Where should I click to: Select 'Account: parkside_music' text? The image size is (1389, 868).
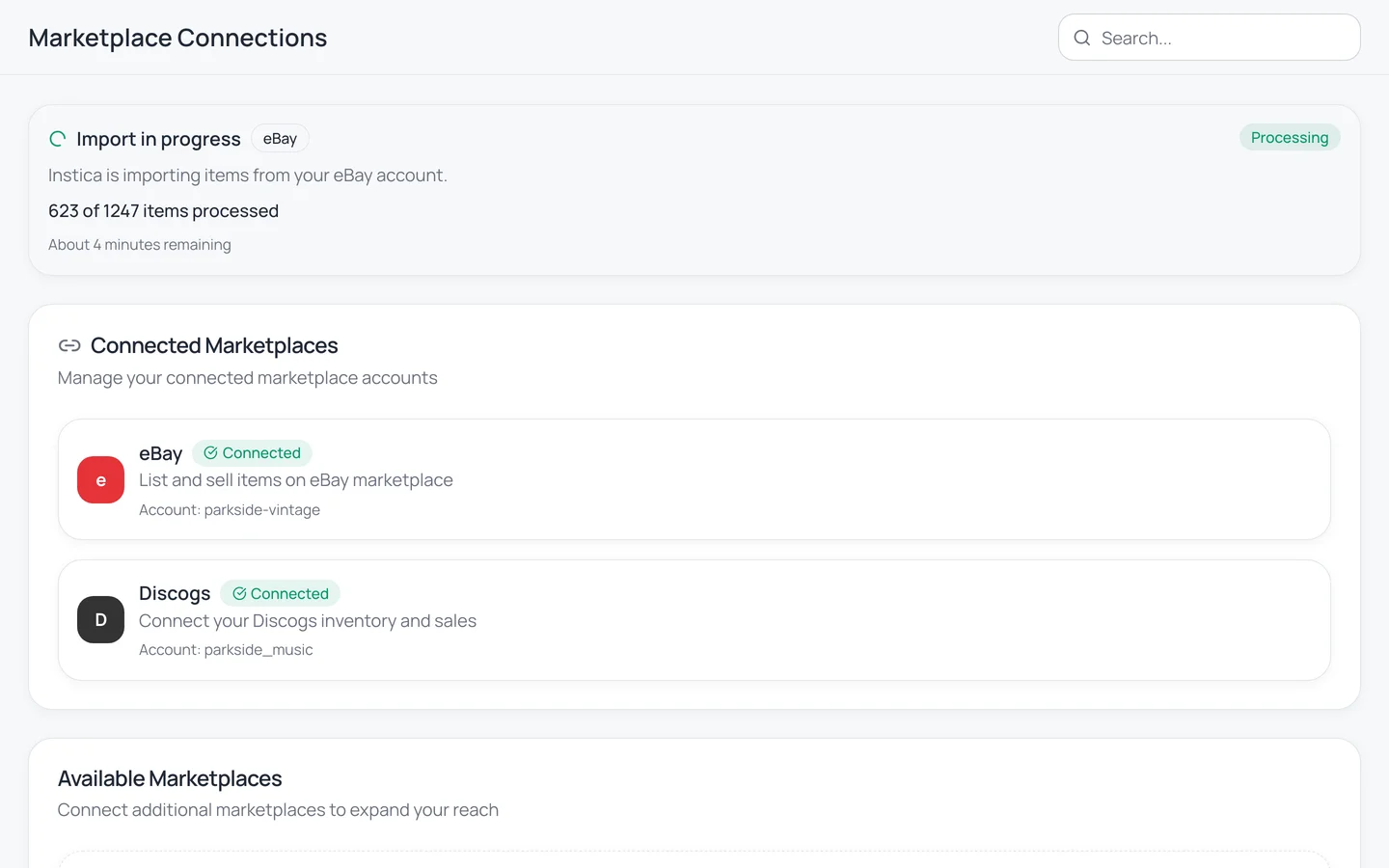pyautogui.click(x=226, y=650)
